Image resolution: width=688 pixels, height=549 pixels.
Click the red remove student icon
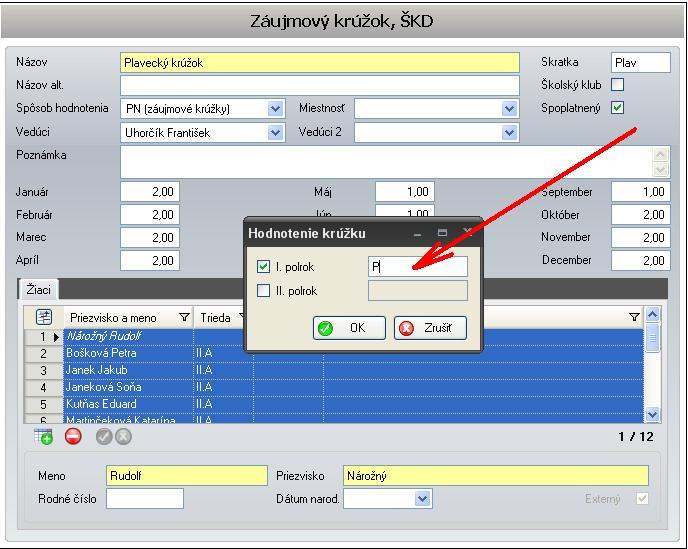tap(73, 437)
